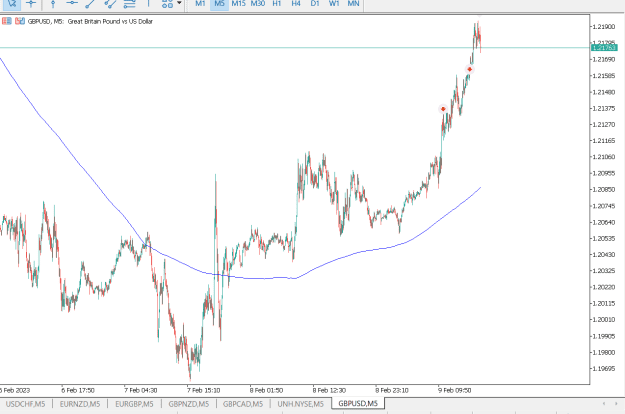625x414 pixels.
Task: Switch chart to M30 timeframe
Action: [x=257, y=4]
